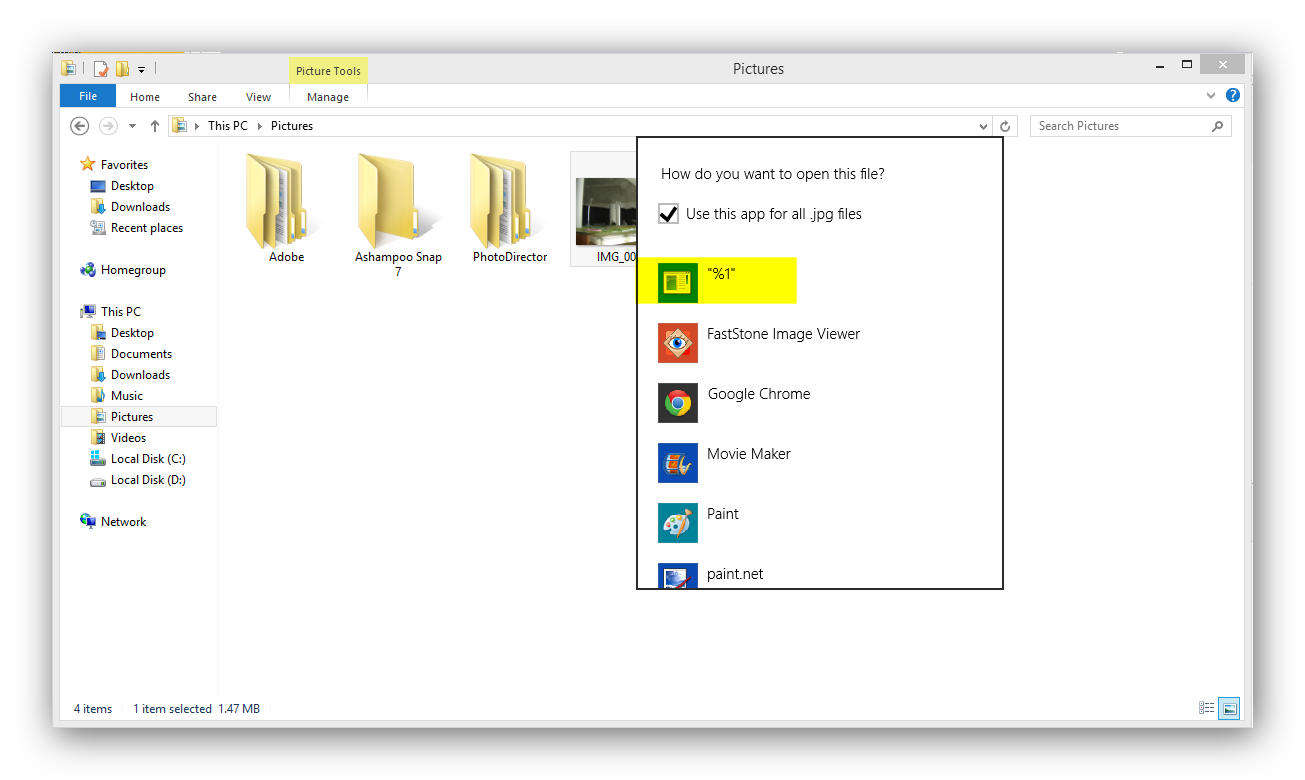Click the Properties icon in the quick access toolbar
The width and height of the screenshot is (1305, 780).
[101, 69]
